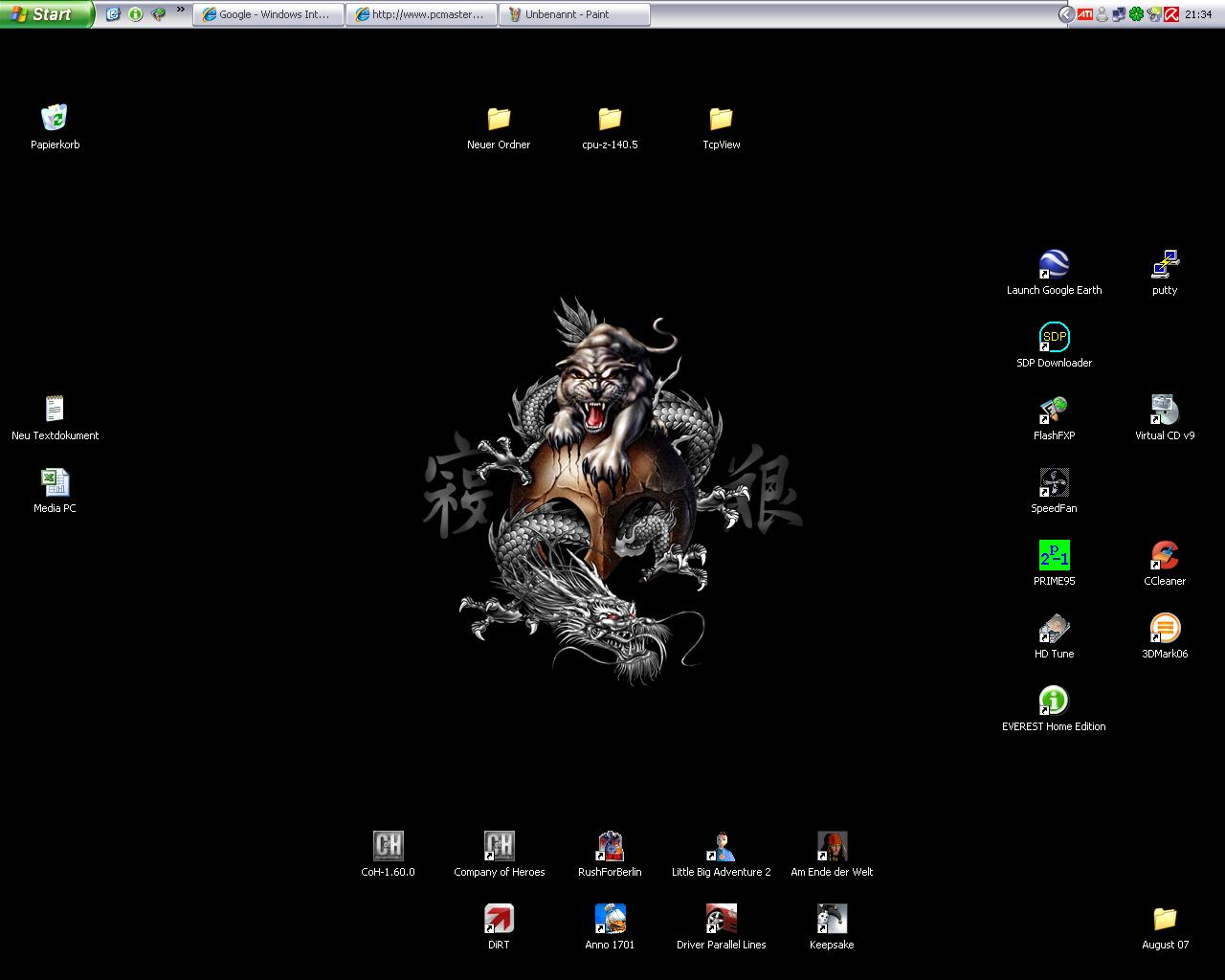Click the third quick launch icon with green arrow
The height and width of the screenshot is (980, 1225).
(x=159, y=14)
